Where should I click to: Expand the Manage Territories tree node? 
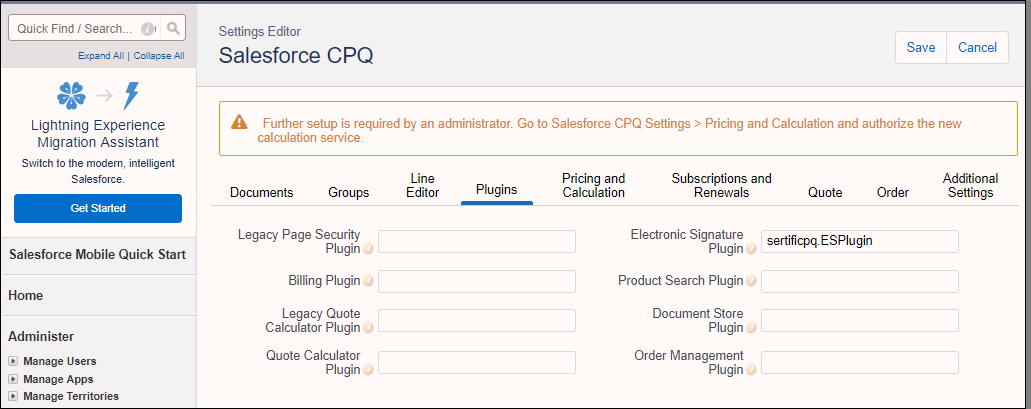[x=13, y=396]
